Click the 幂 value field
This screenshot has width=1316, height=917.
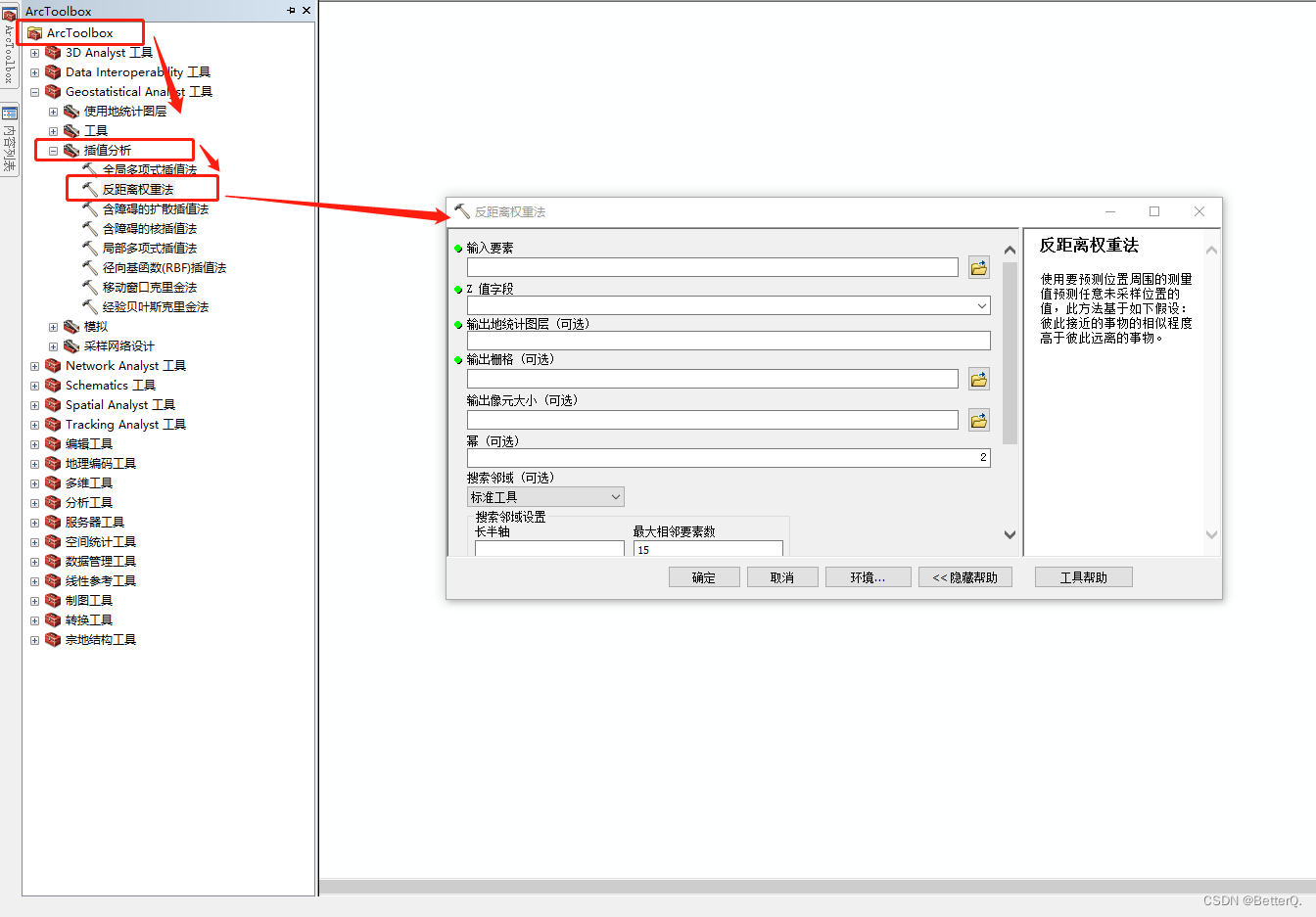(728, 458)
